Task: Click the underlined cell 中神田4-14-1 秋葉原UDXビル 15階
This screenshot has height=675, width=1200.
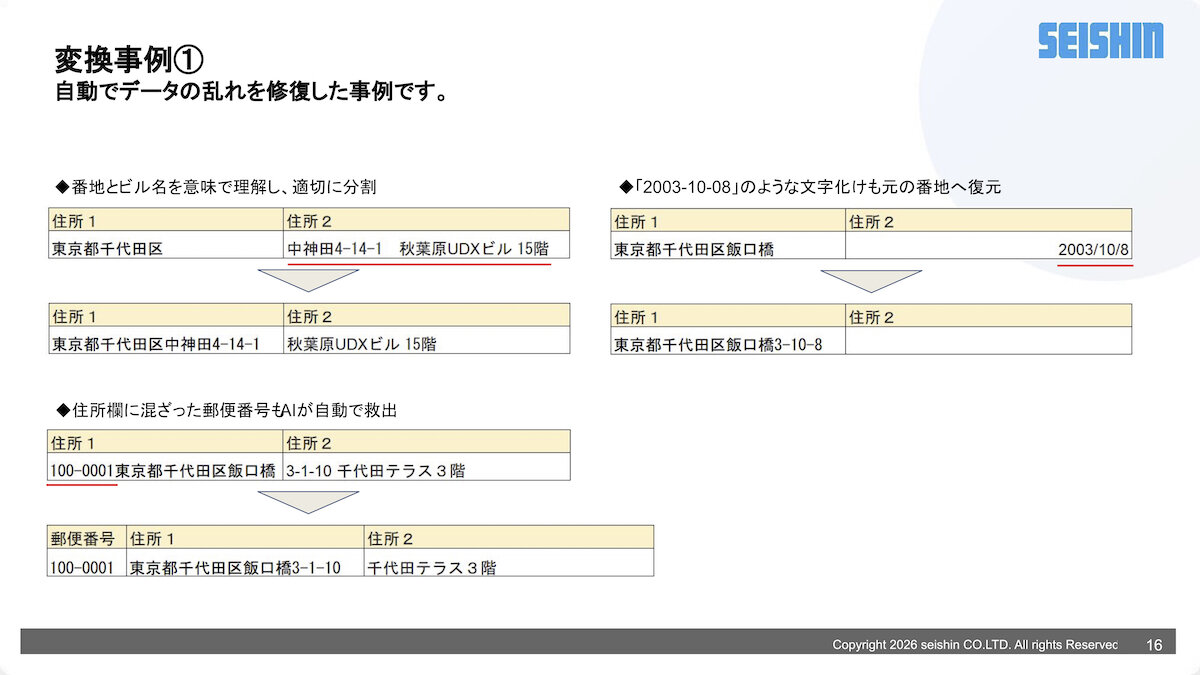Action: point(418,247)
